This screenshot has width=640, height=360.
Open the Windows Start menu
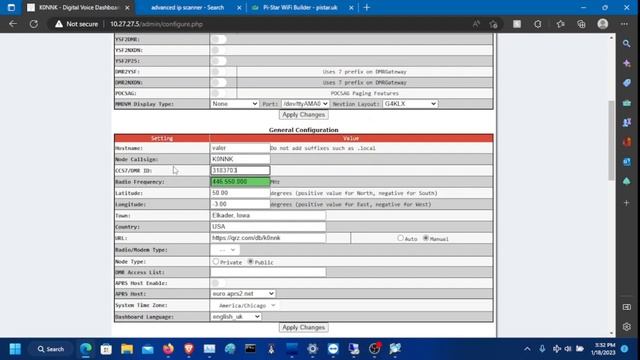pyautogui.click(x=15, y=349)
